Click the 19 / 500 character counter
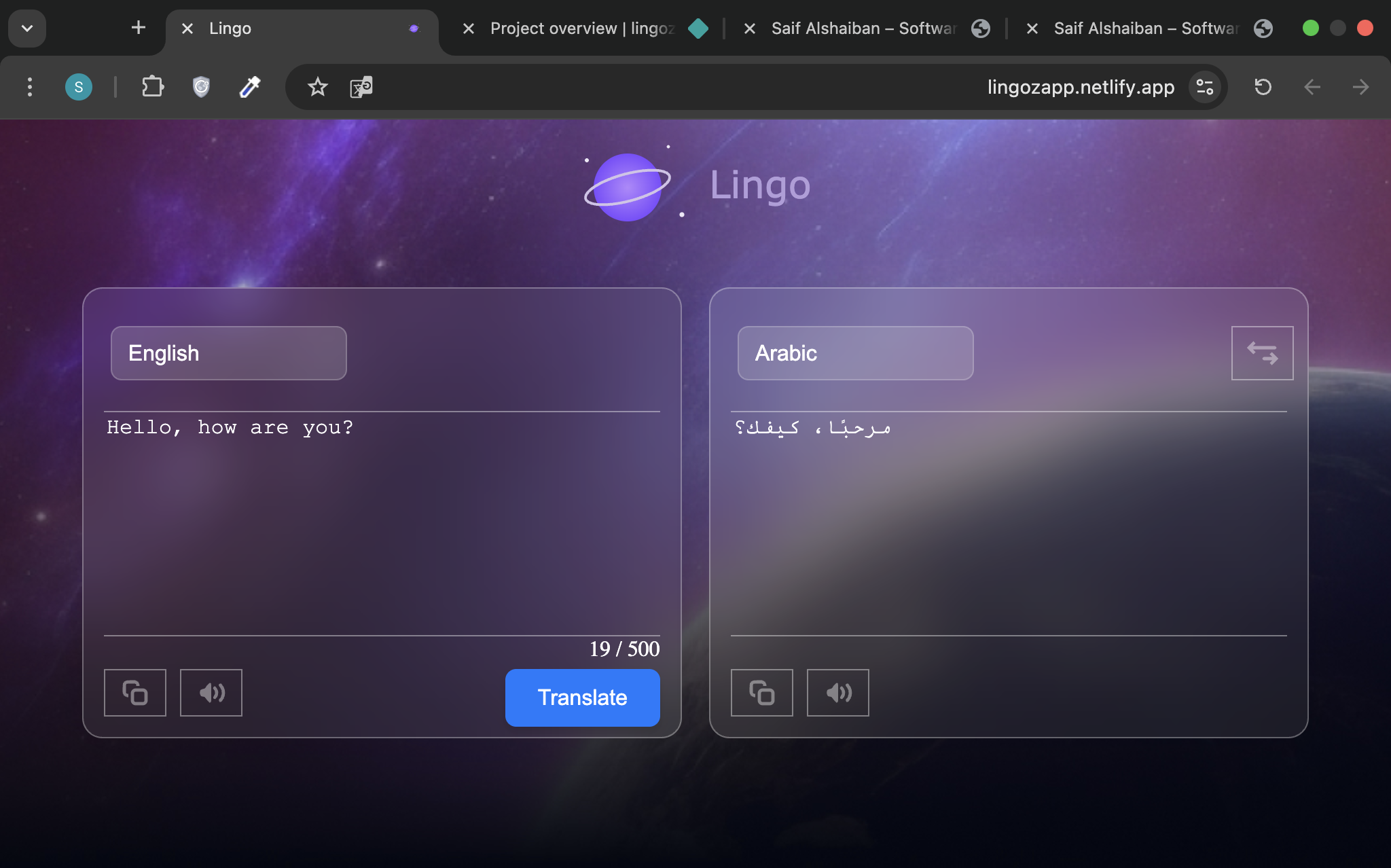The width and height of the screenshot is (1391, 868). pyautogui.click(x=624, y=649)
